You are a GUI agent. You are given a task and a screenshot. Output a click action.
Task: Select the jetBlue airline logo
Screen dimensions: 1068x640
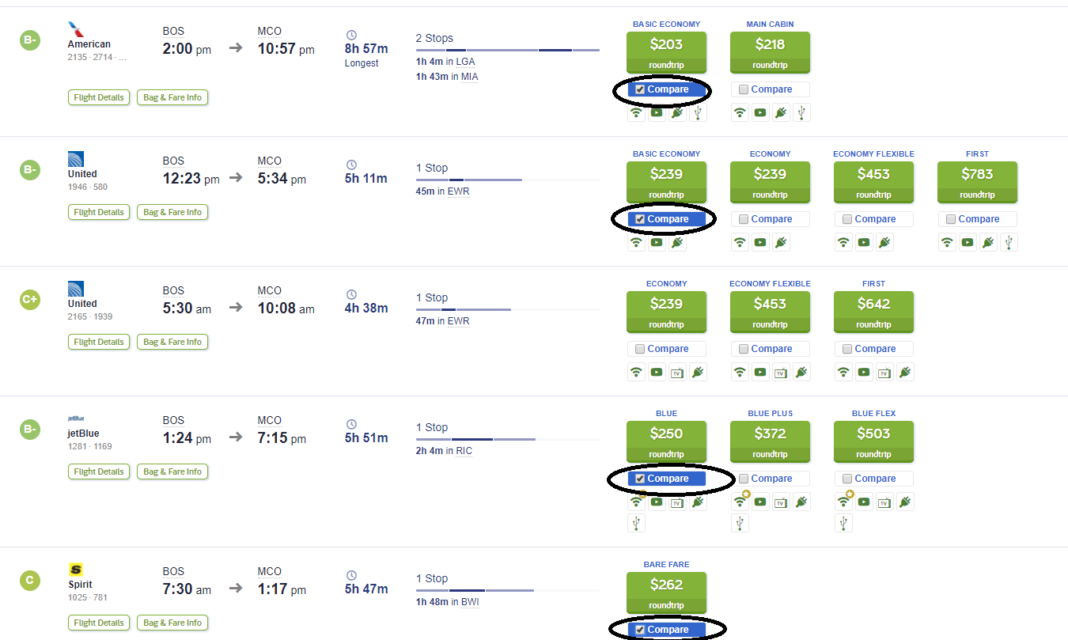[78, 419]
